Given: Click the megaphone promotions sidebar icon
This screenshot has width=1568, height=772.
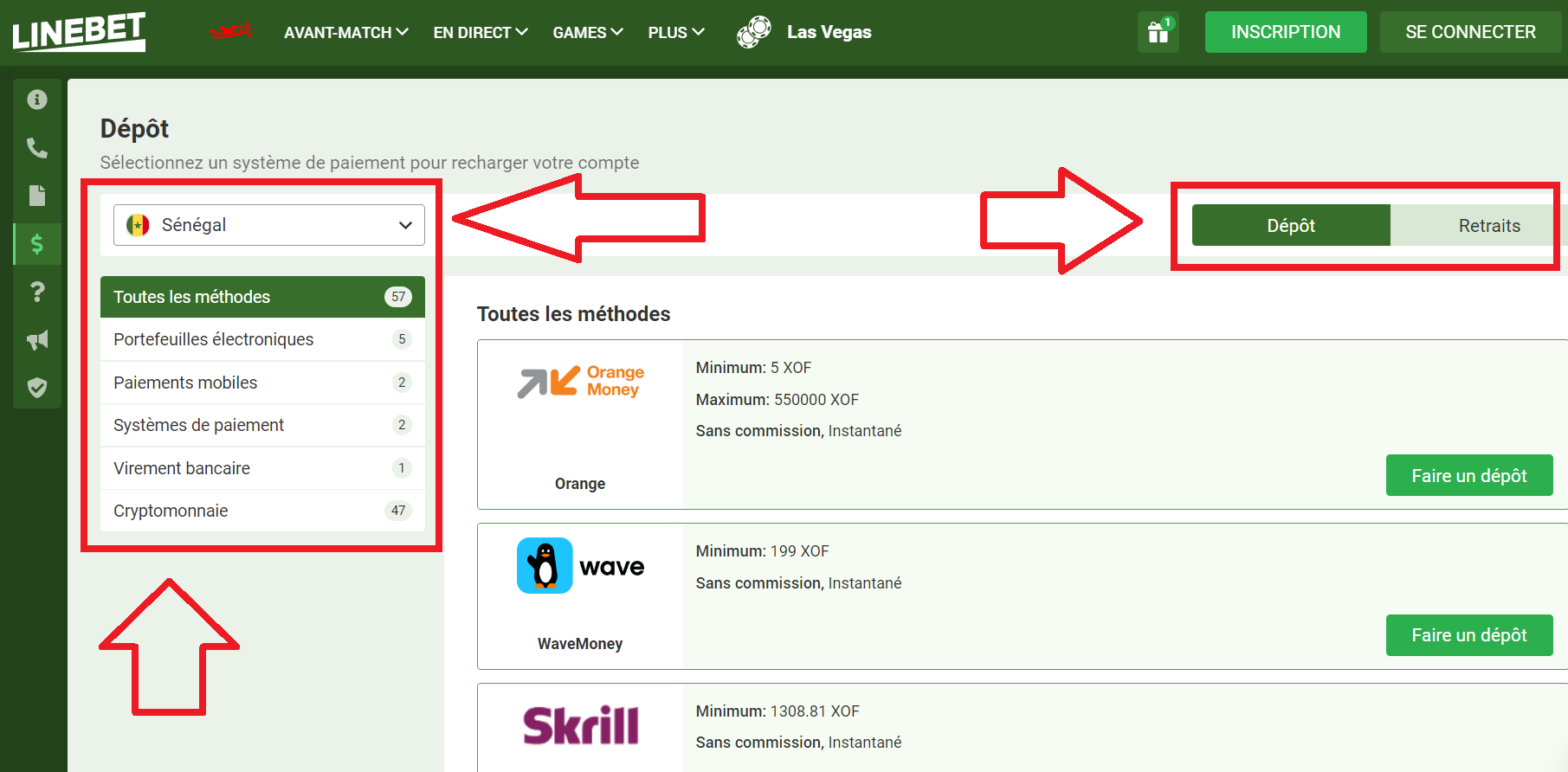Looking at the screenshot, I should click(x=37, y=340).
